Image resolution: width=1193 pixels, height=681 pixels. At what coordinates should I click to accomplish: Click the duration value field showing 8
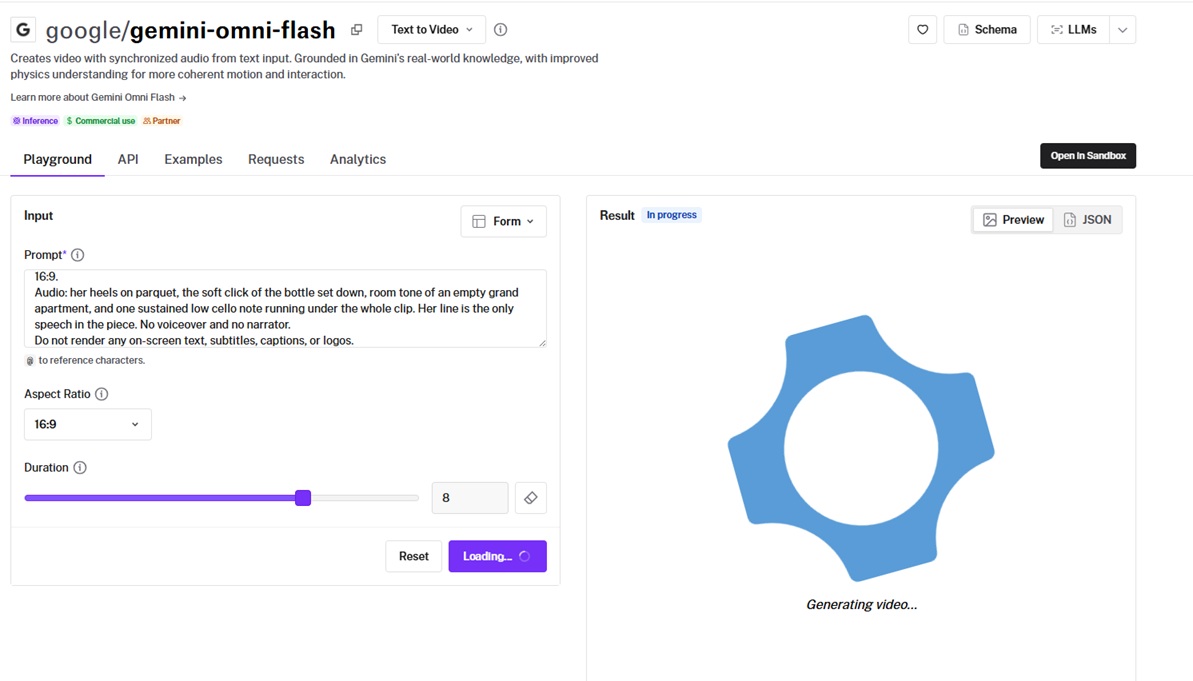tap(469, 498)
